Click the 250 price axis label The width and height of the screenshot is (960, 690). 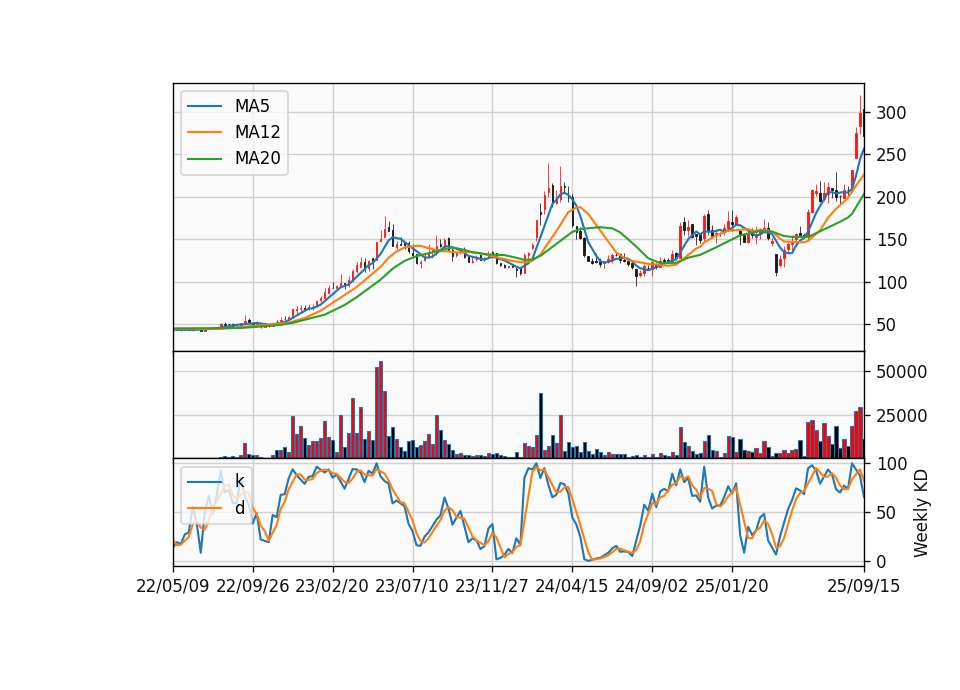pyautogui.click(x=891, y=155)
